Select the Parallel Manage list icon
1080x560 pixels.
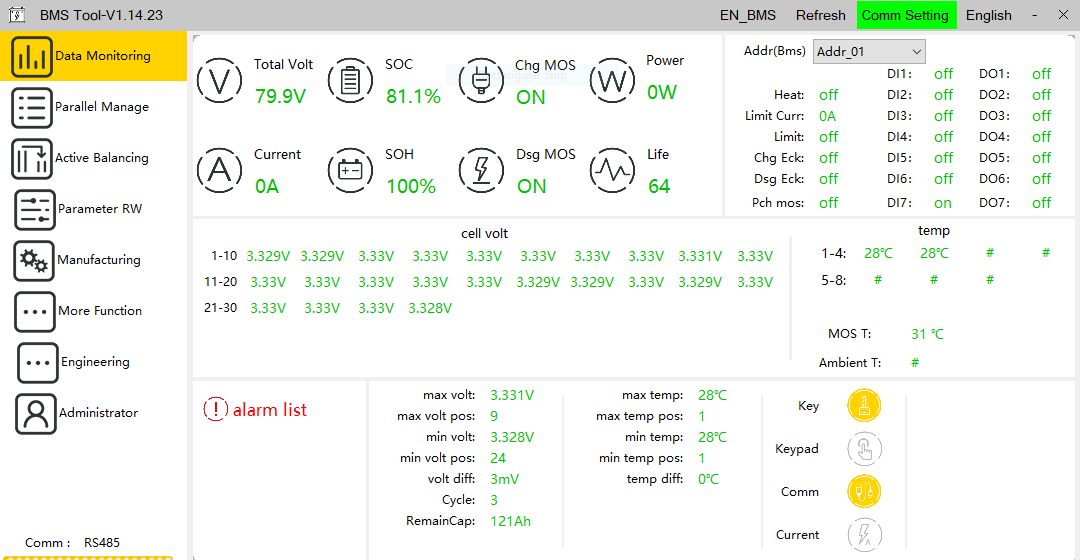[32, 107]
